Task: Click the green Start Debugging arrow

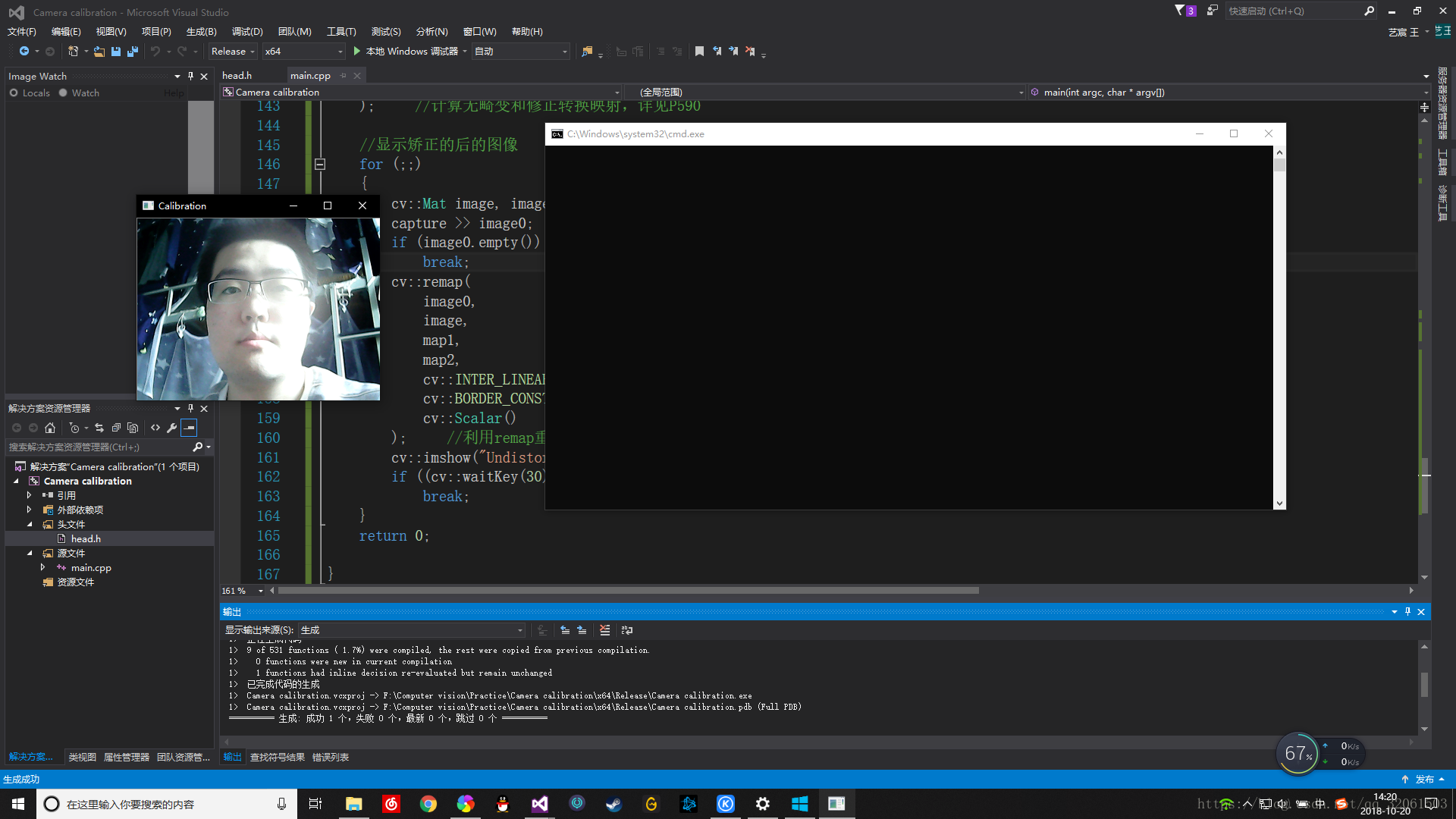Action: coord(356,52)
